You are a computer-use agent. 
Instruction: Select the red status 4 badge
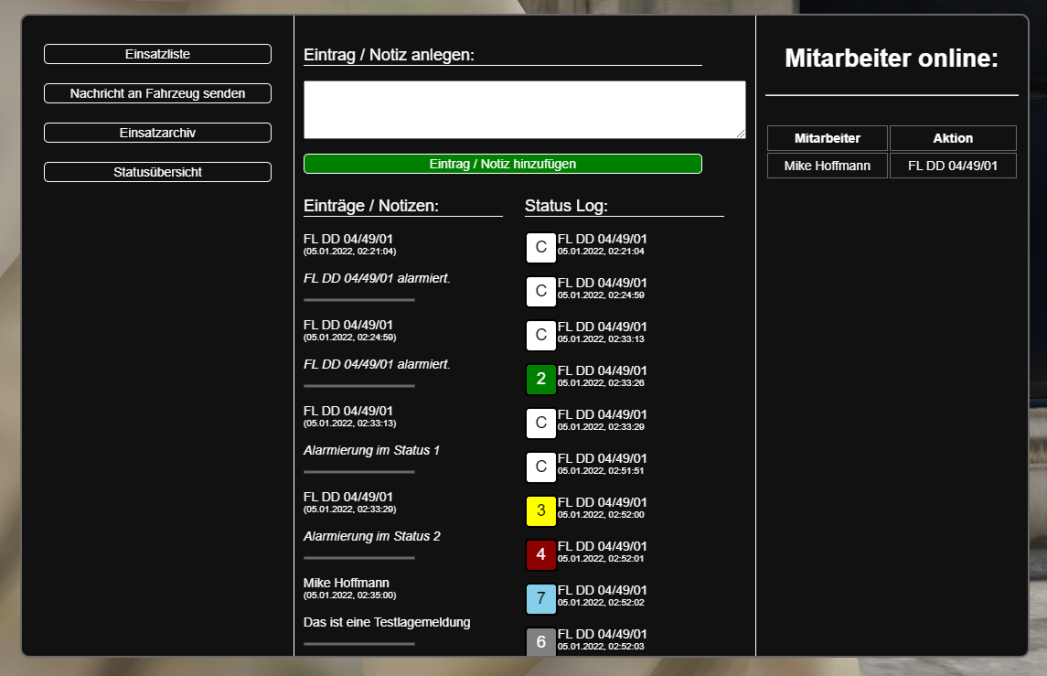541,555
